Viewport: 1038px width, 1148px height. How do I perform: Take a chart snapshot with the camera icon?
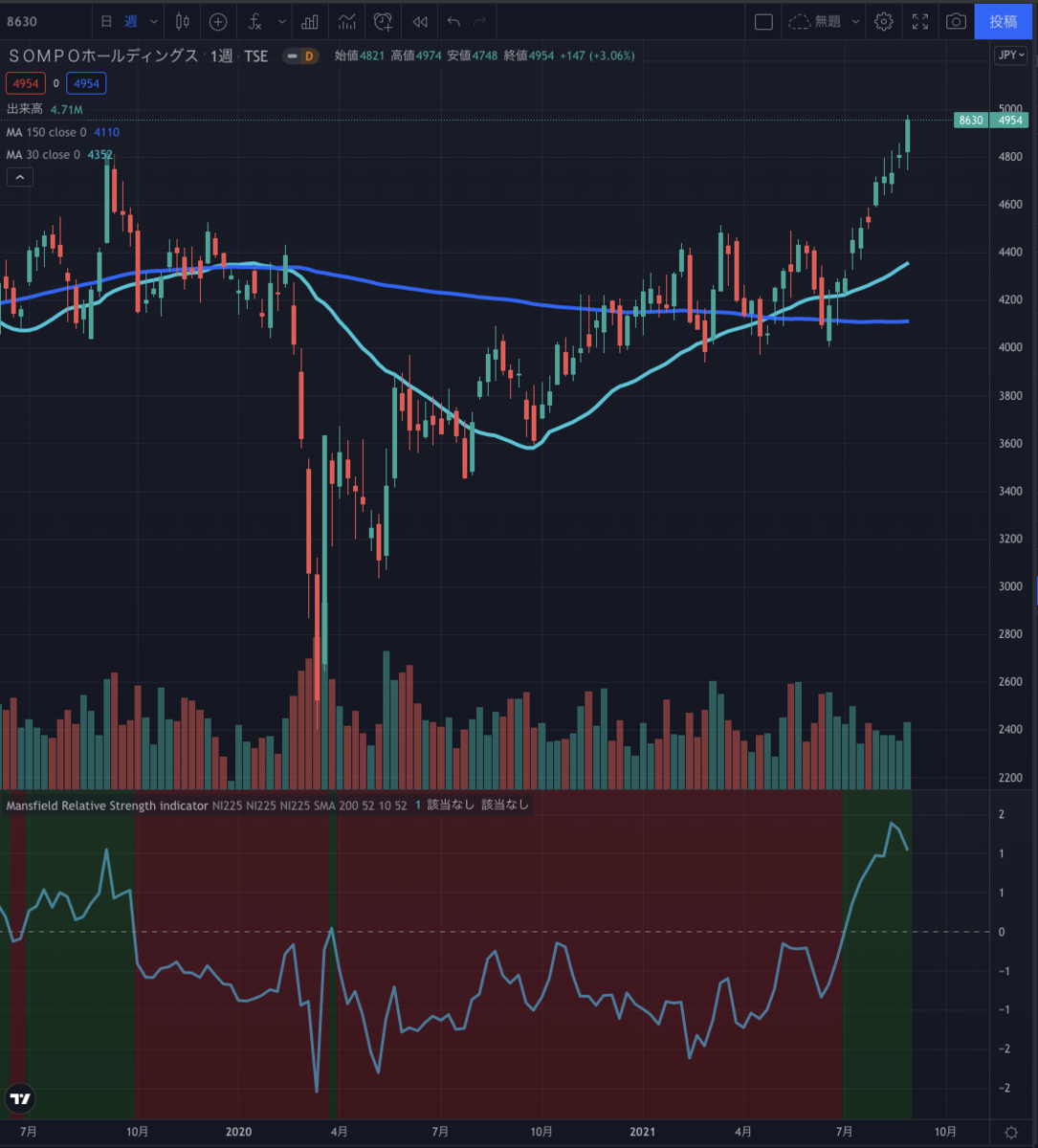(x=955, y=21)
